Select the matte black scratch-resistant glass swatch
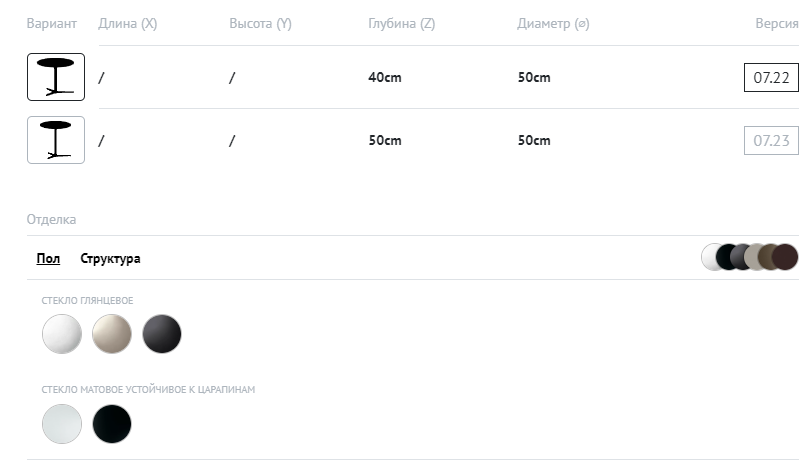Viewport: 810px width, 469px height. click(x=112, y=424)
